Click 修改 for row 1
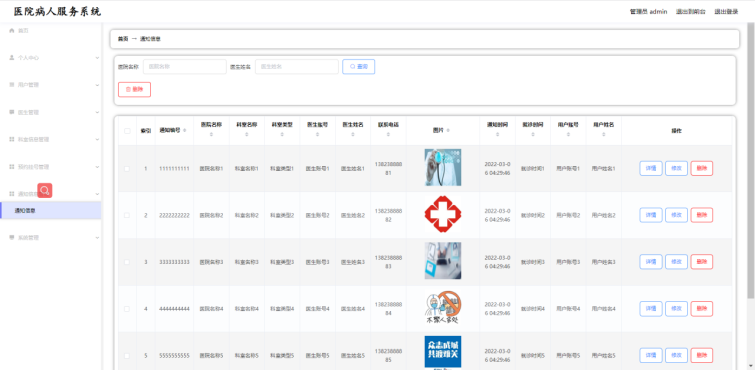The height and width of the screenshot is (371, 755). click(677, 168)
